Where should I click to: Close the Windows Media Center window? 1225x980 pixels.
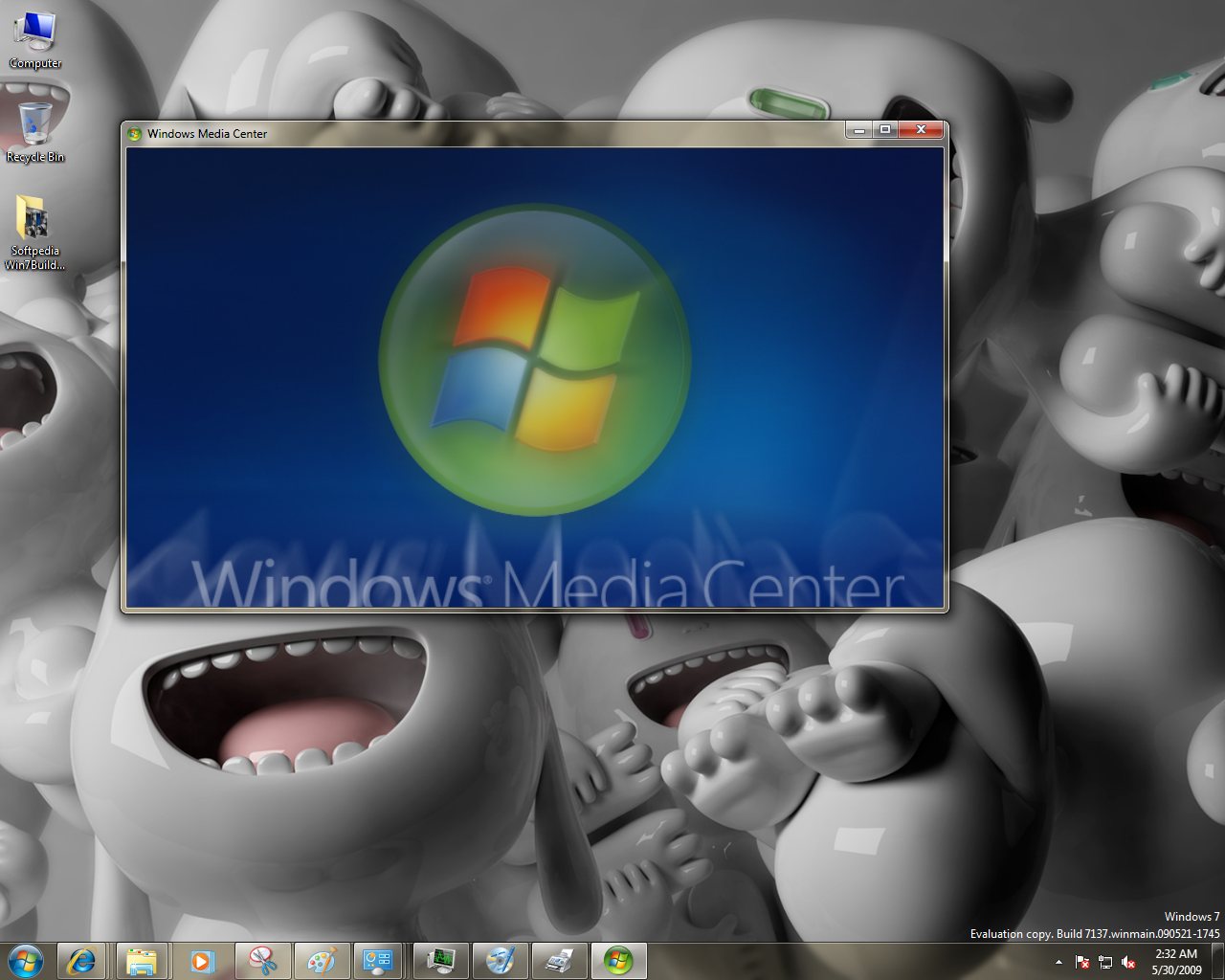tap(921, 129)
